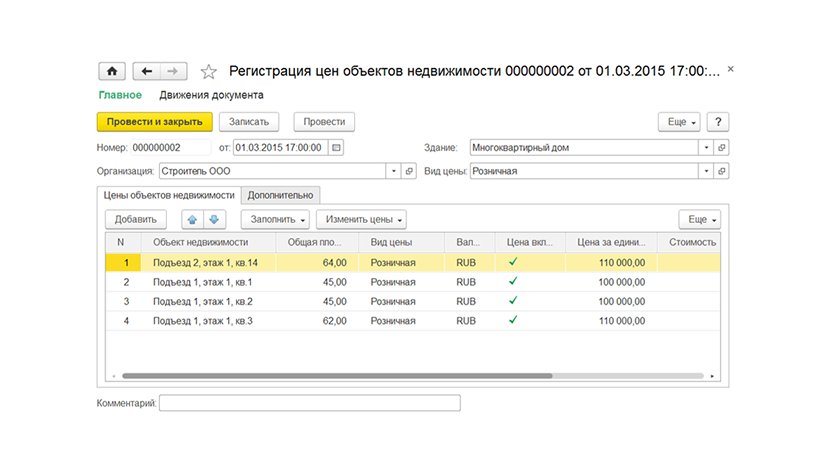Focus the Комментарий input field

coord(310,403)
